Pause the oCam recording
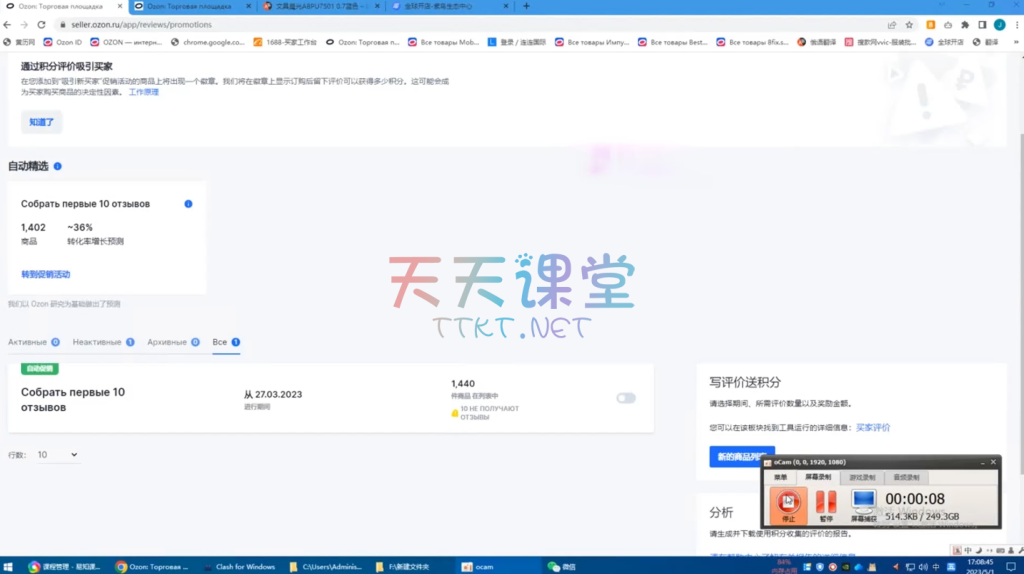The image size is (1024, 574). (826, 502)
